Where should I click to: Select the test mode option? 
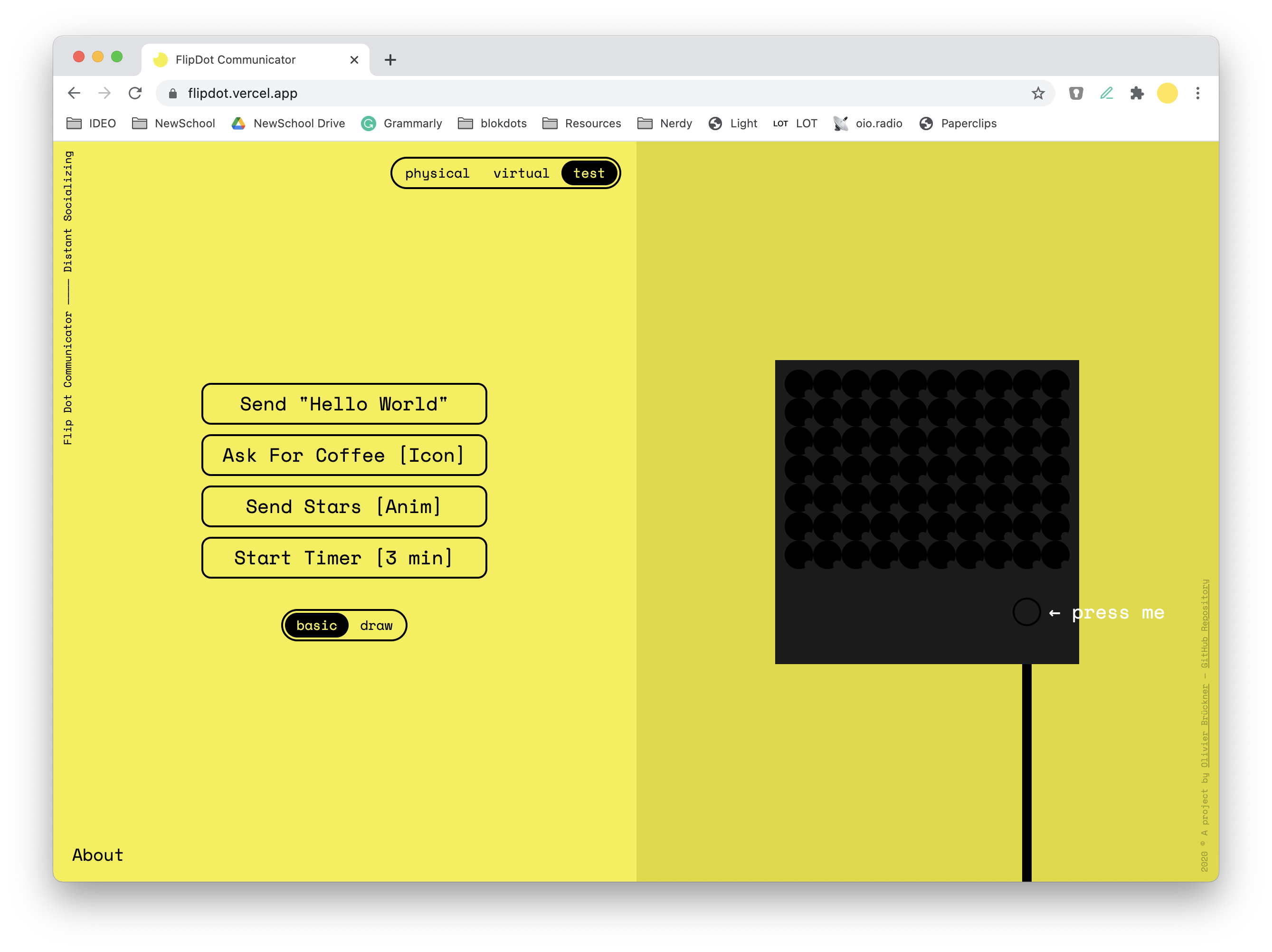click(x=589, y=173)
